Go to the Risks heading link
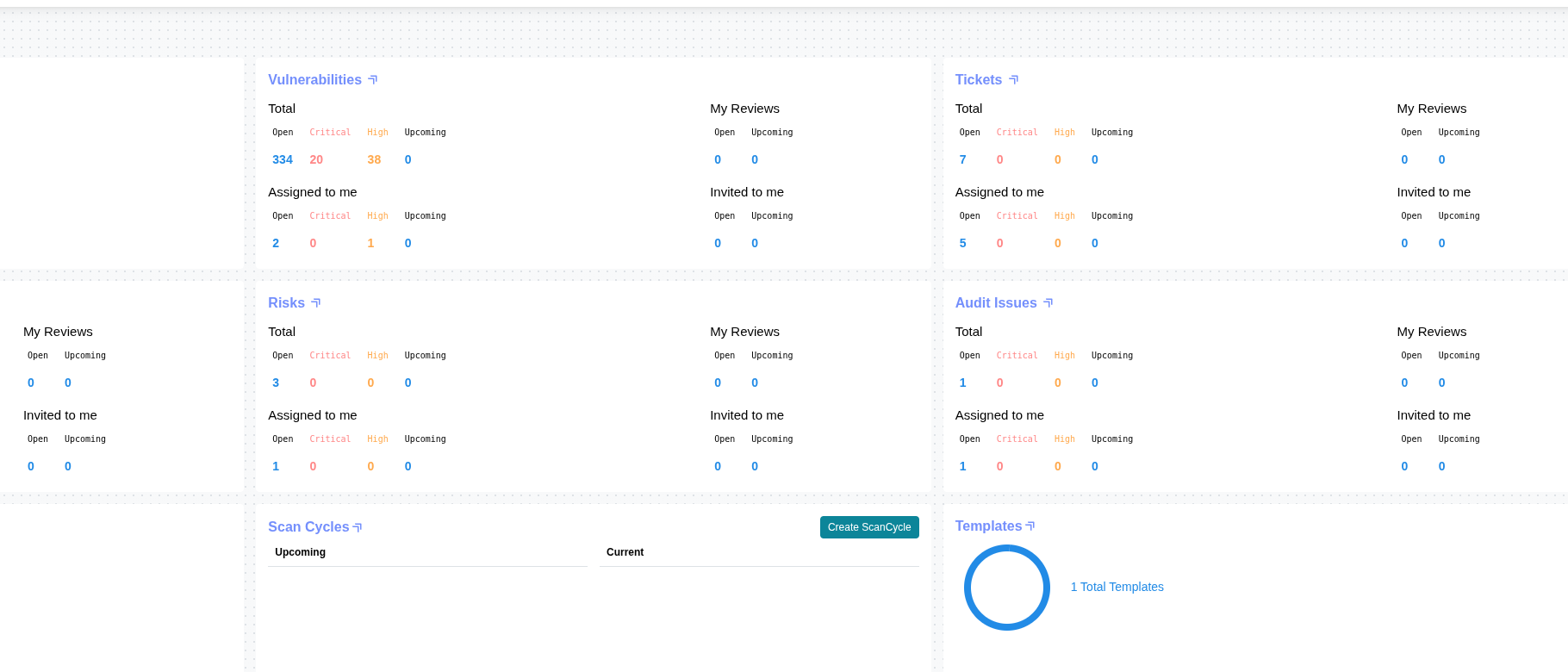 [x=286, y=302]
